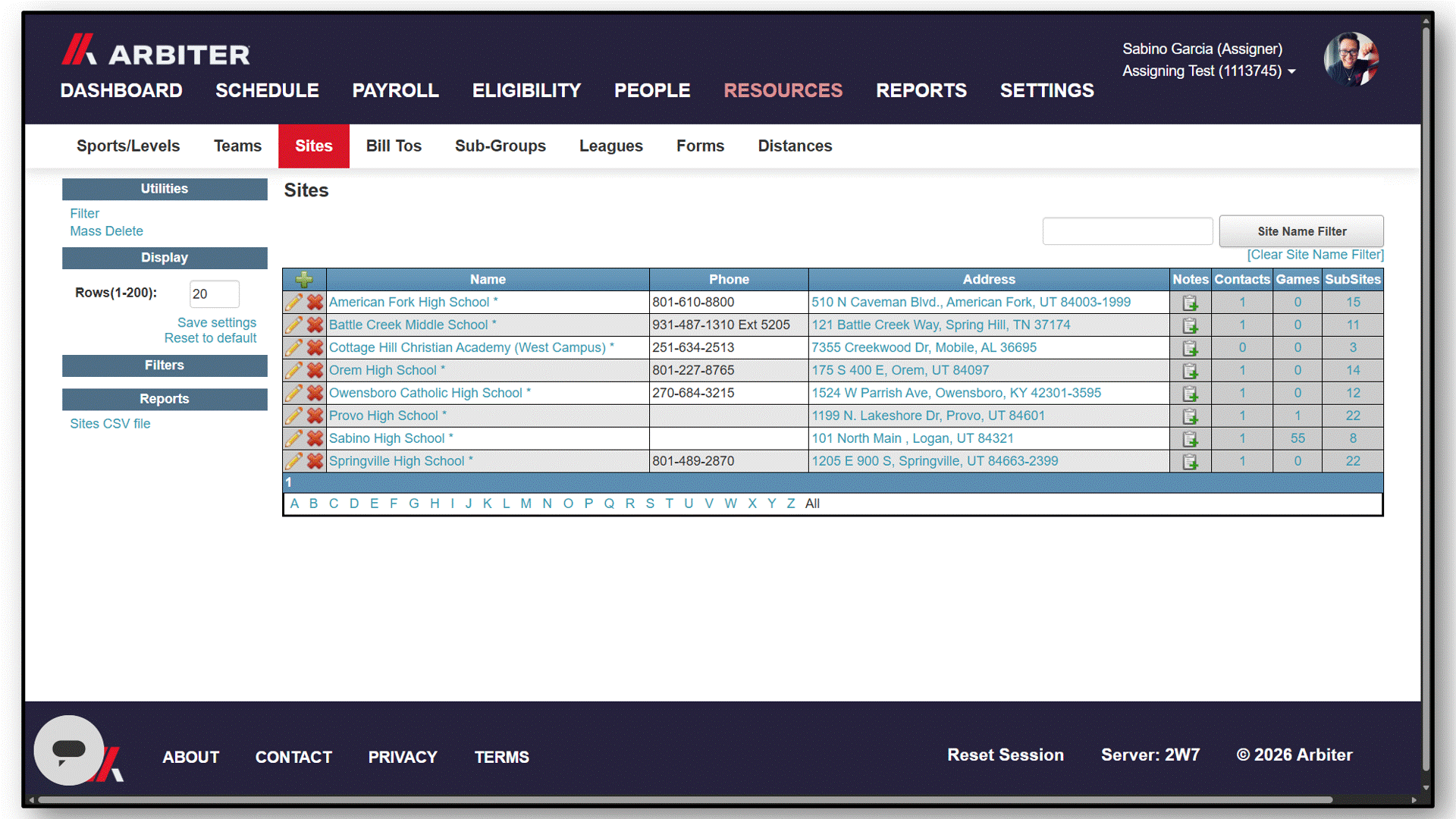Open the Reports menu in top navigation
1456x819 pixels.
(x=921, y=90)
